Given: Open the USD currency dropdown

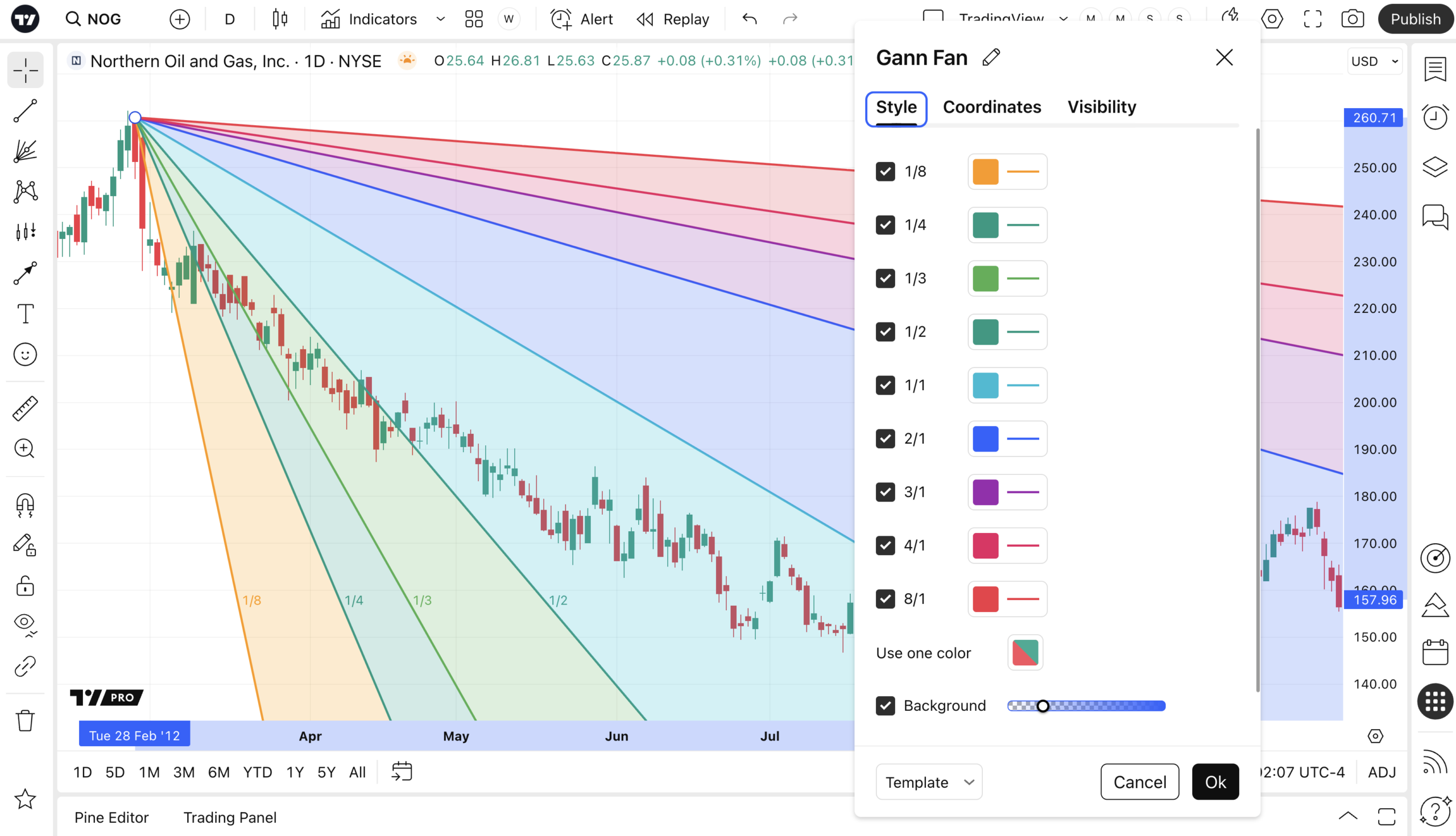Looking at the screenshot, I should [x=1374, y=61].
